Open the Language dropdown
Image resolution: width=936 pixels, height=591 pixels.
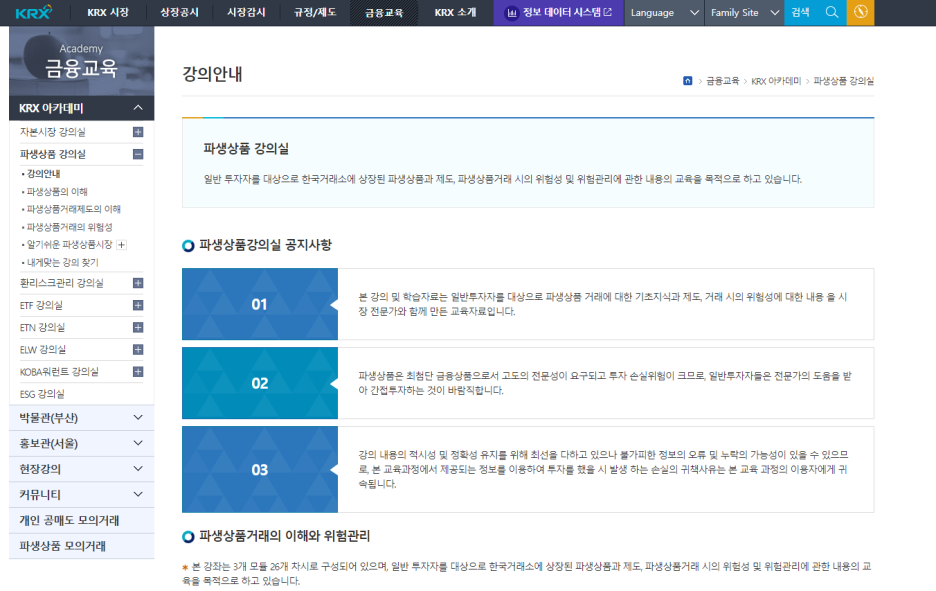click(x=664, y=13)
